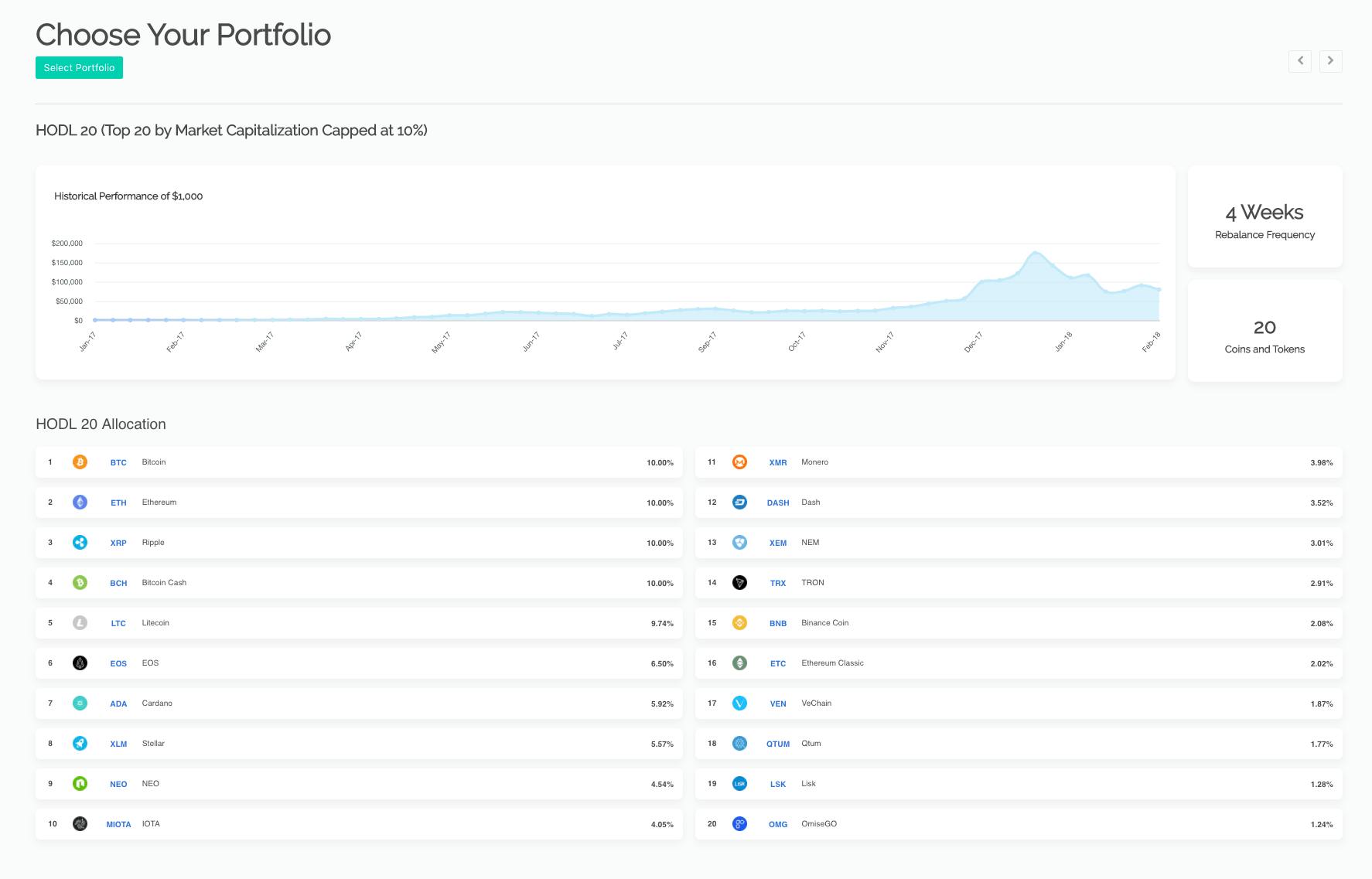Go to the next portfolio with right chevron
This screenshot has height=879, width=1372.
tap(1330, 61)
